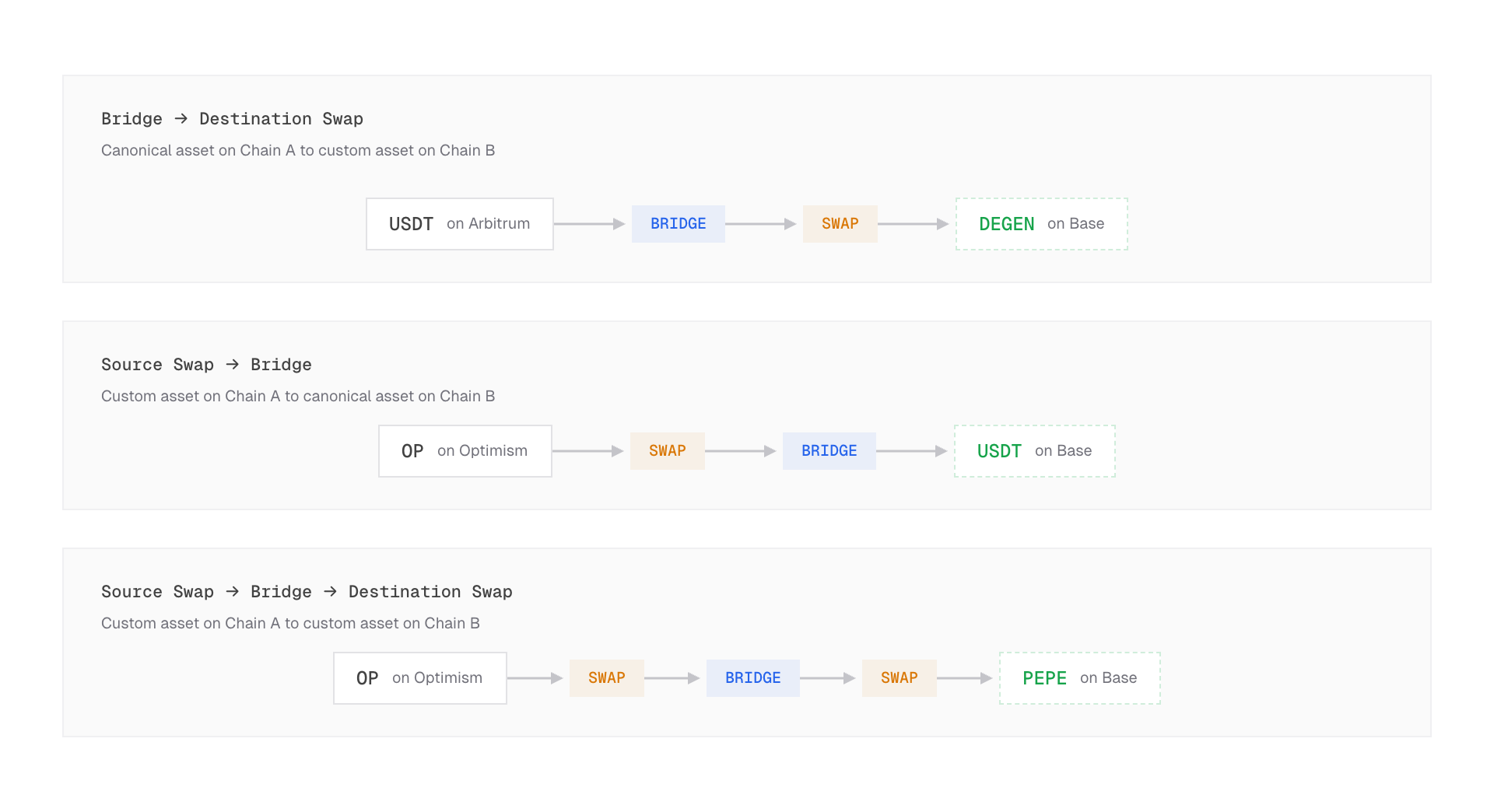Select the SWAP step in the custom-to-canonical flow
Image resolution: width=1494 pixels, height=812 pixels.
click(x=668, y=451)
